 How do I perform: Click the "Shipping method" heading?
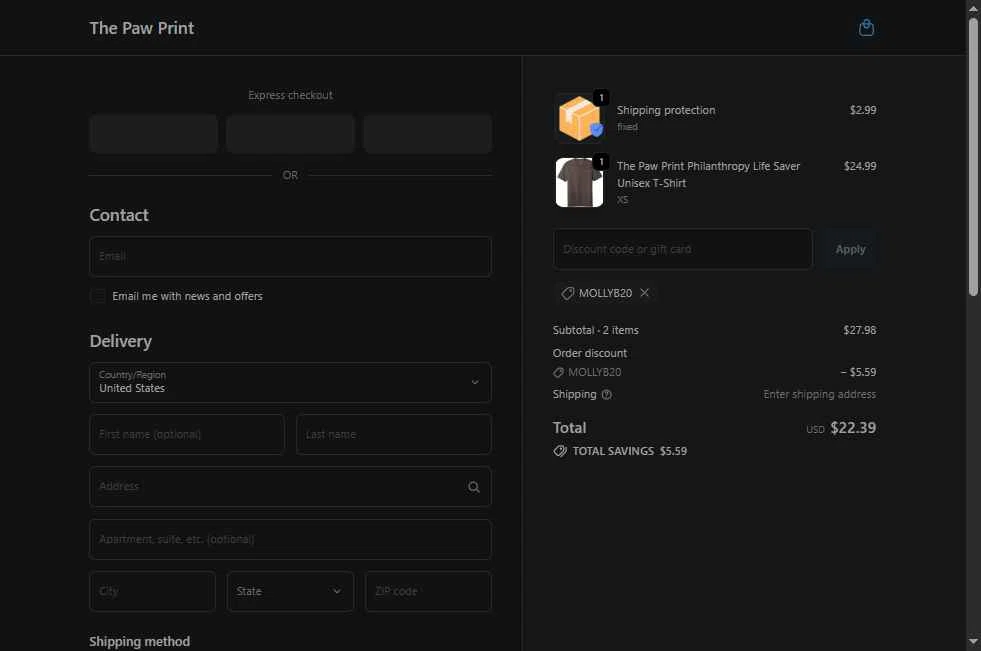click(140, 642)
